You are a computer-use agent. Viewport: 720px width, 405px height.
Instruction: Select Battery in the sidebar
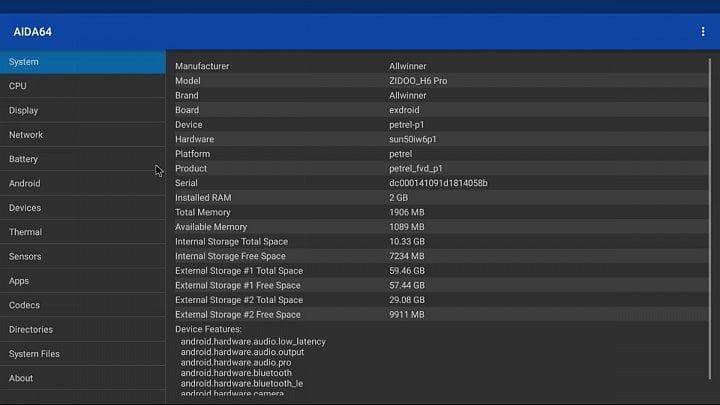[82, 159]
